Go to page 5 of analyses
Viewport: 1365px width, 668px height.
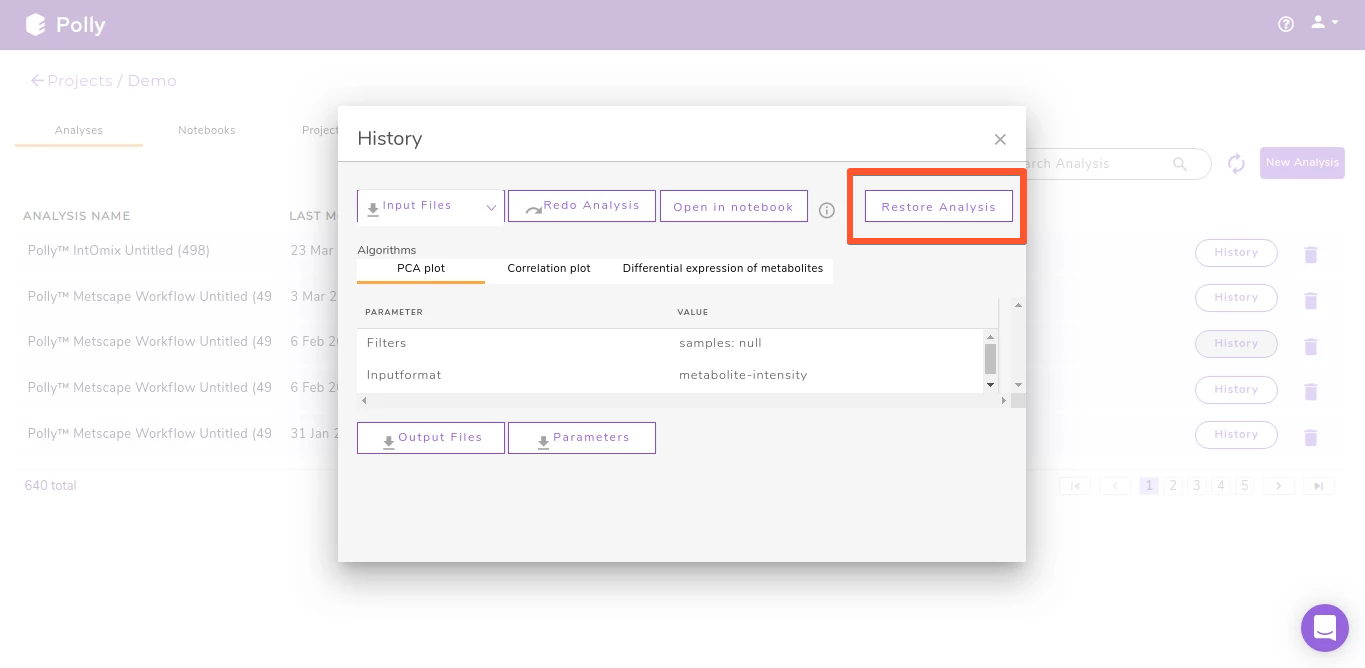point(1244,486)
